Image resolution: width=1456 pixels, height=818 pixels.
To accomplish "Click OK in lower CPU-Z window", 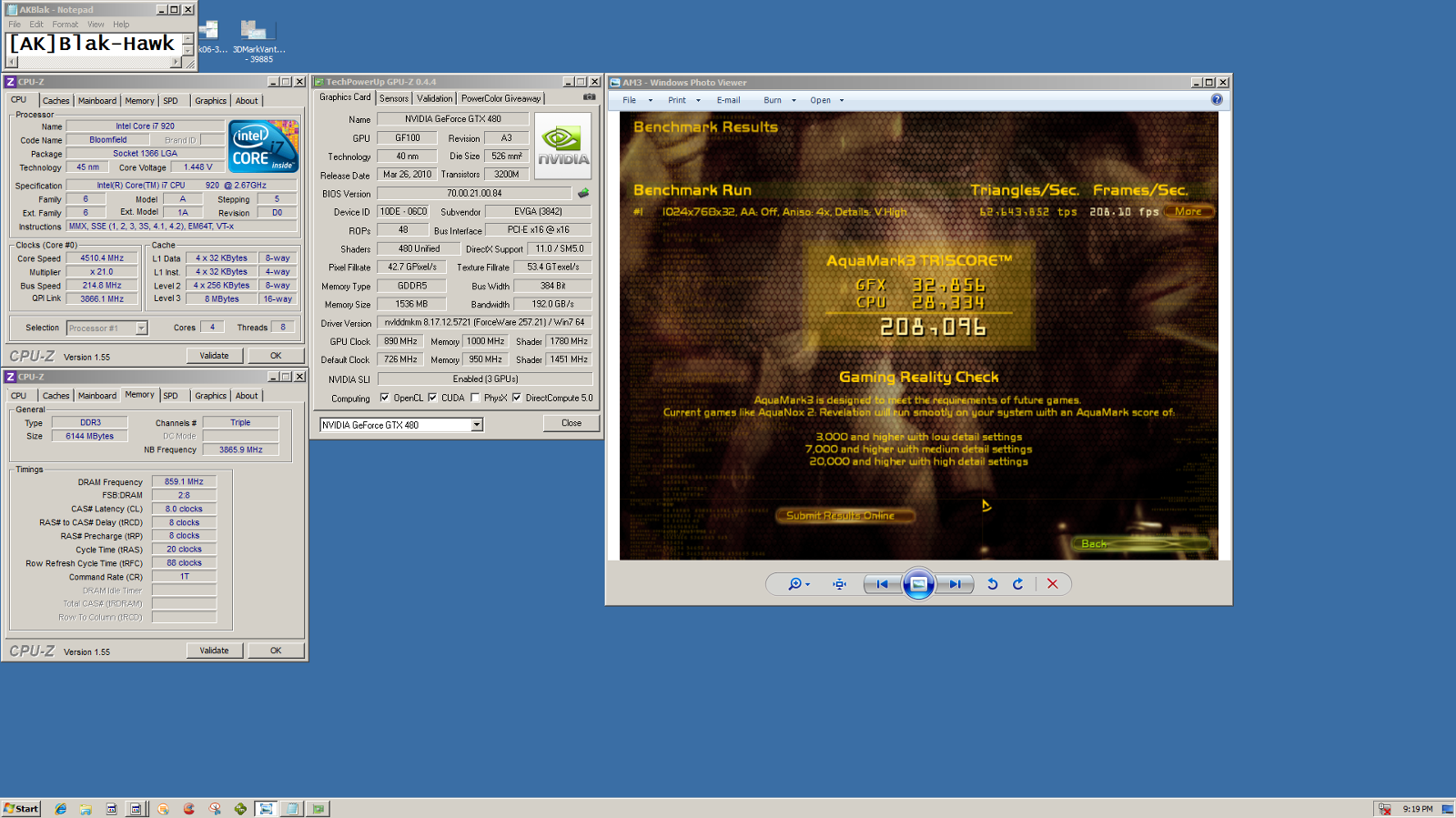I will 276,651.
